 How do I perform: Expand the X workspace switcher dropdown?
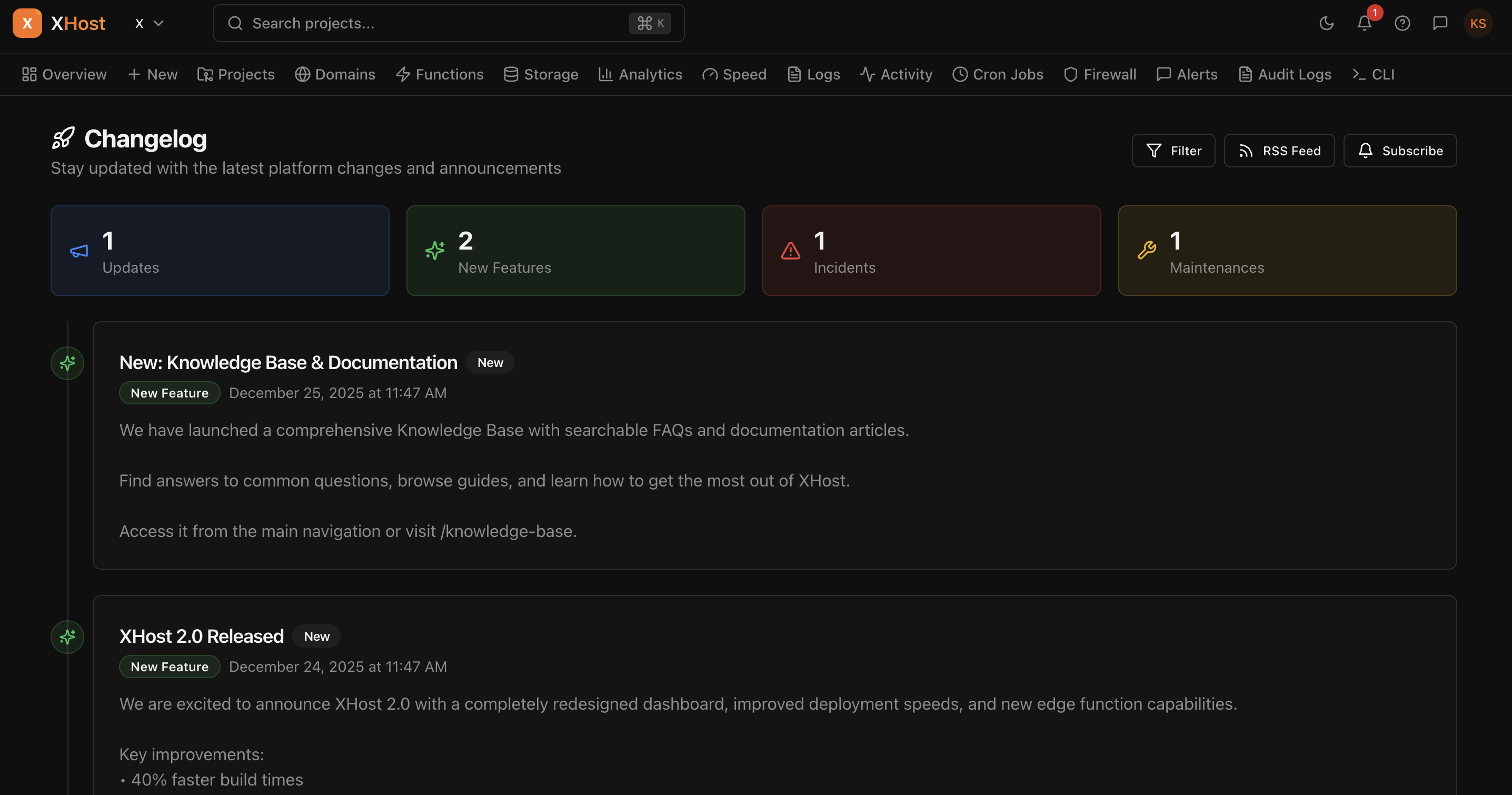click(x=149, y=24)
